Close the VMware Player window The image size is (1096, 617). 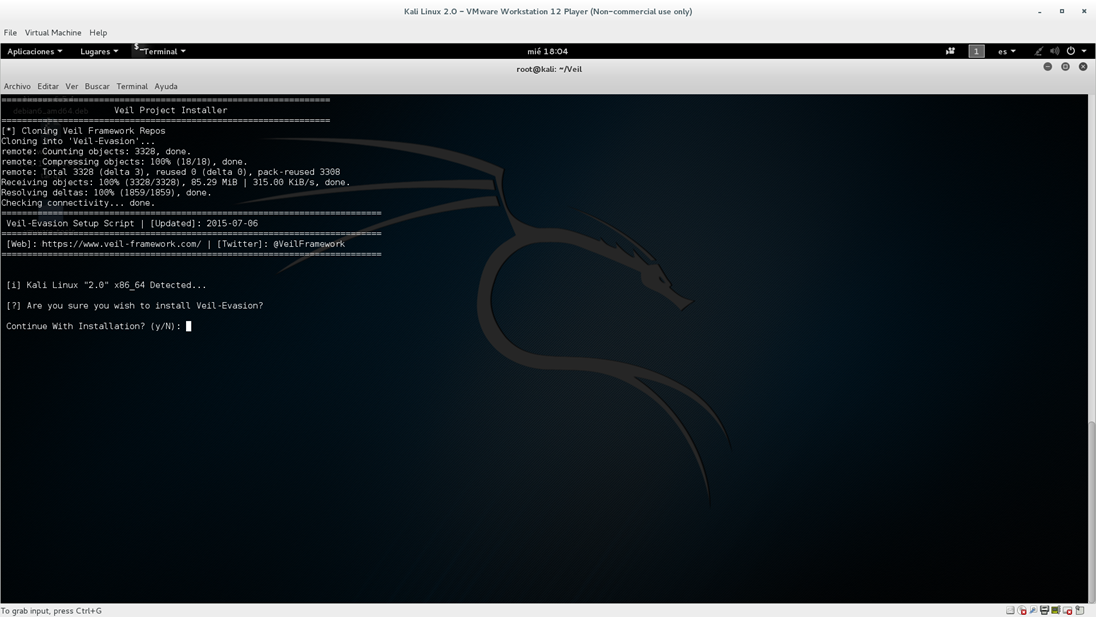point(1083,11)
